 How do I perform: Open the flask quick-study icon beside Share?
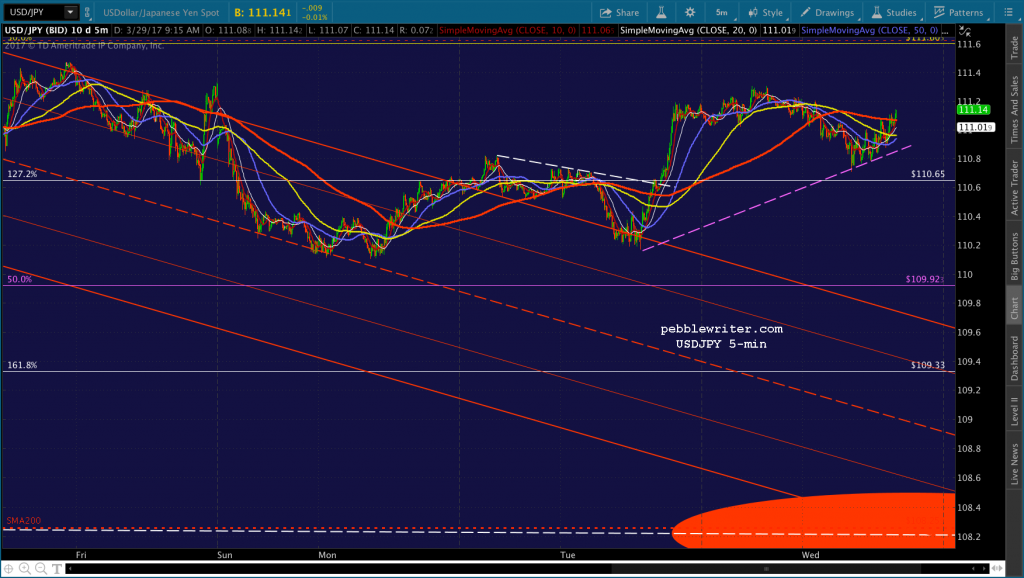point(661,12)
